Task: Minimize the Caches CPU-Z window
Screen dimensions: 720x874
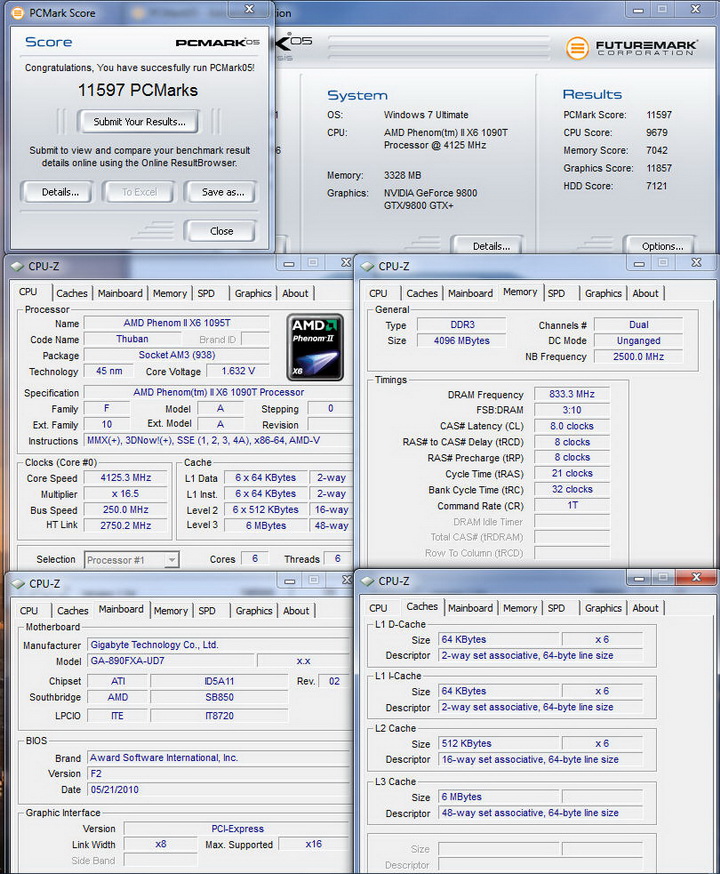Action: pos(639,578)
